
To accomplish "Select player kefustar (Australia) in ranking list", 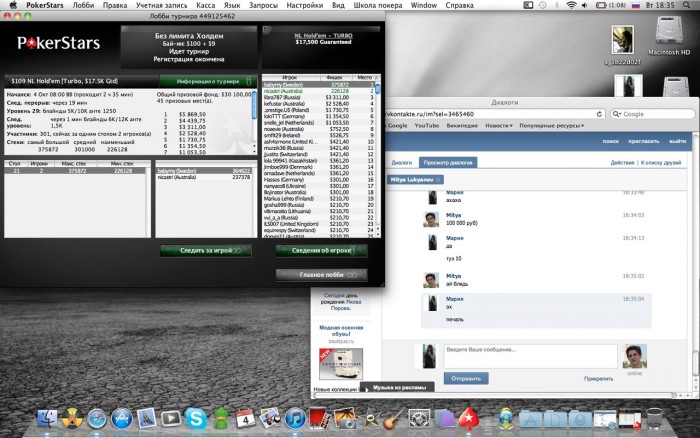I will [x=319, y=104].
